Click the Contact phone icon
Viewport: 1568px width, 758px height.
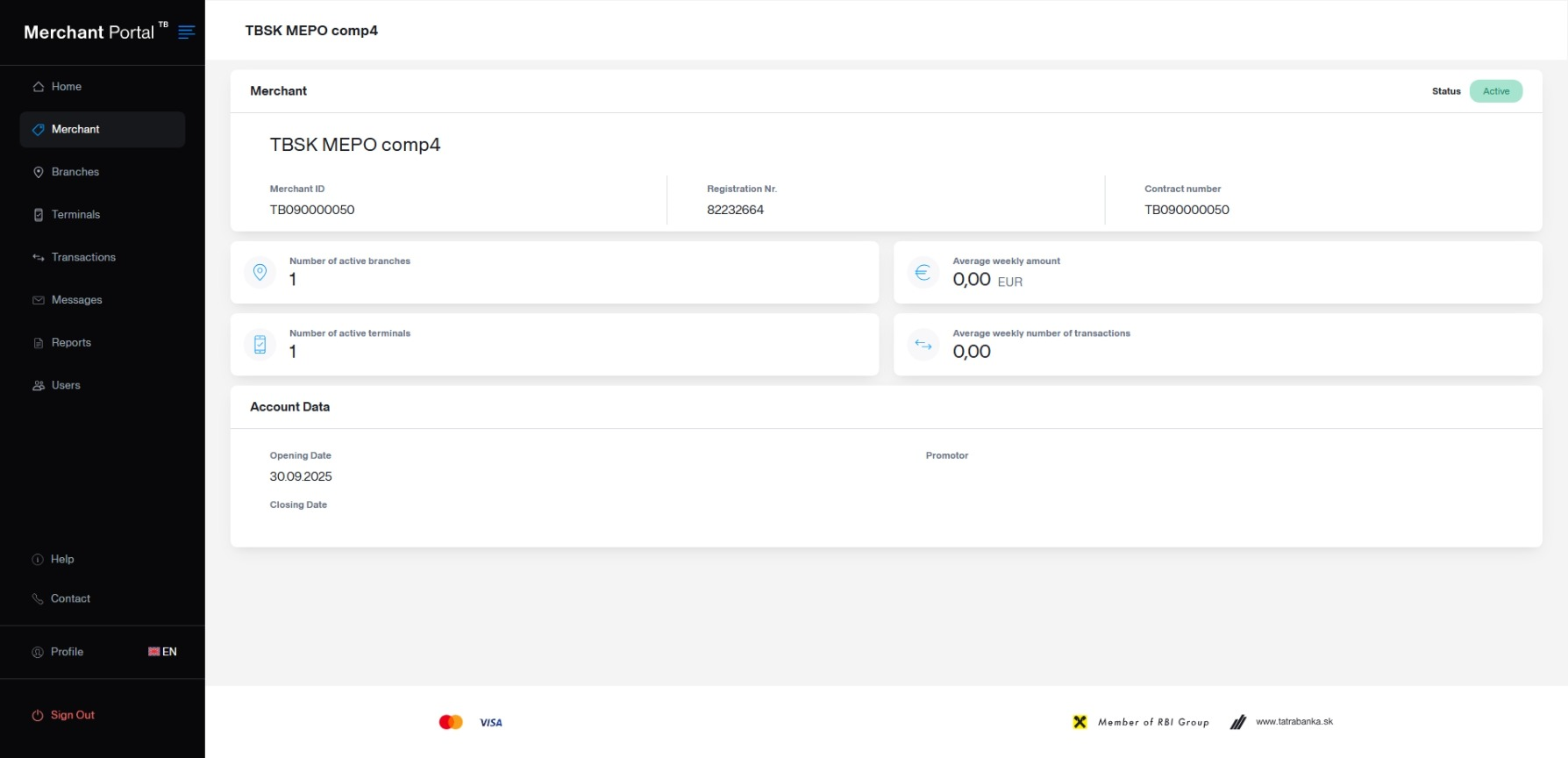(x=38, y=599)
